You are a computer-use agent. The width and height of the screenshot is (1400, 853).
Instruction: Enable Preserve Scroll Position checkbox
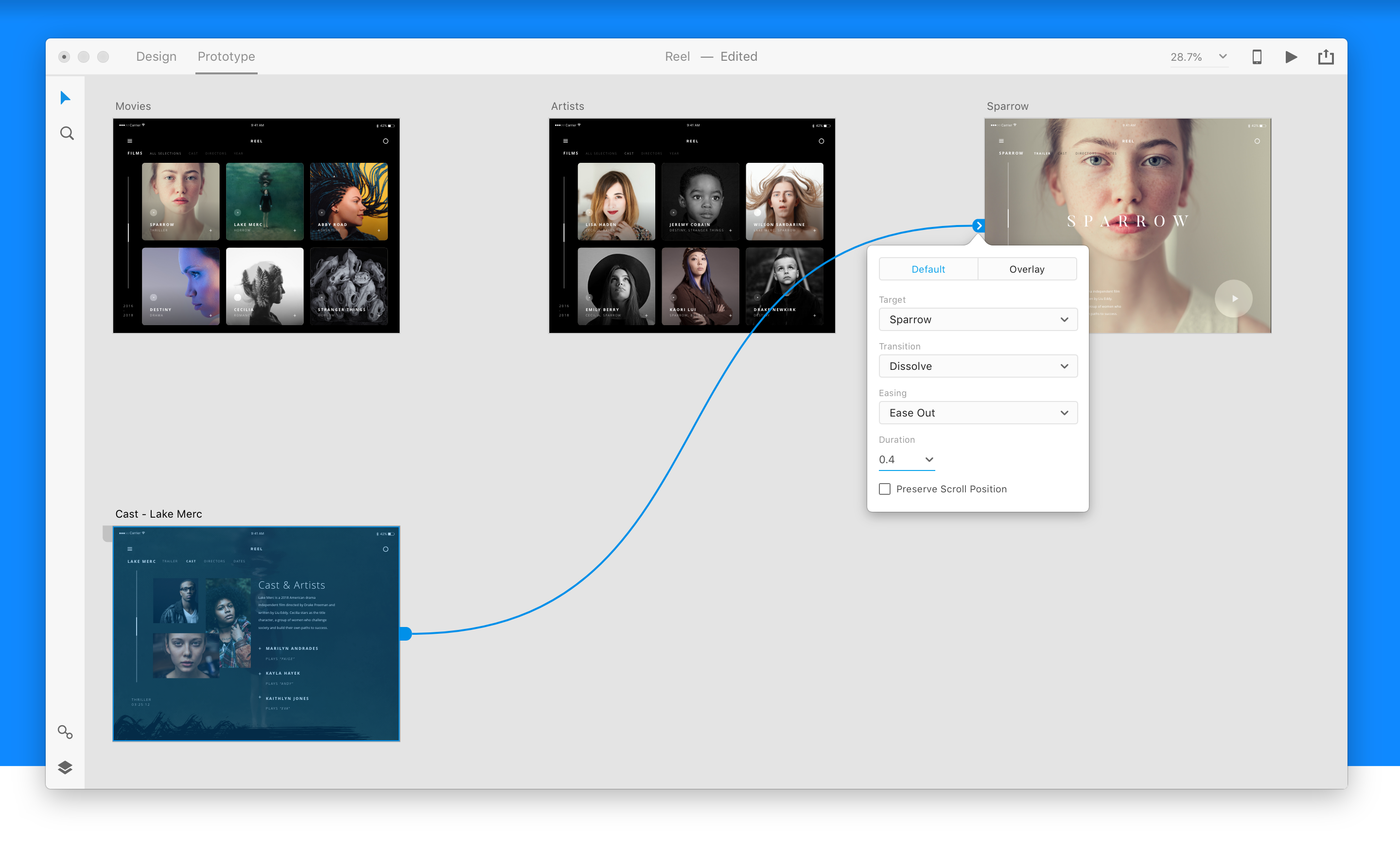885,489
